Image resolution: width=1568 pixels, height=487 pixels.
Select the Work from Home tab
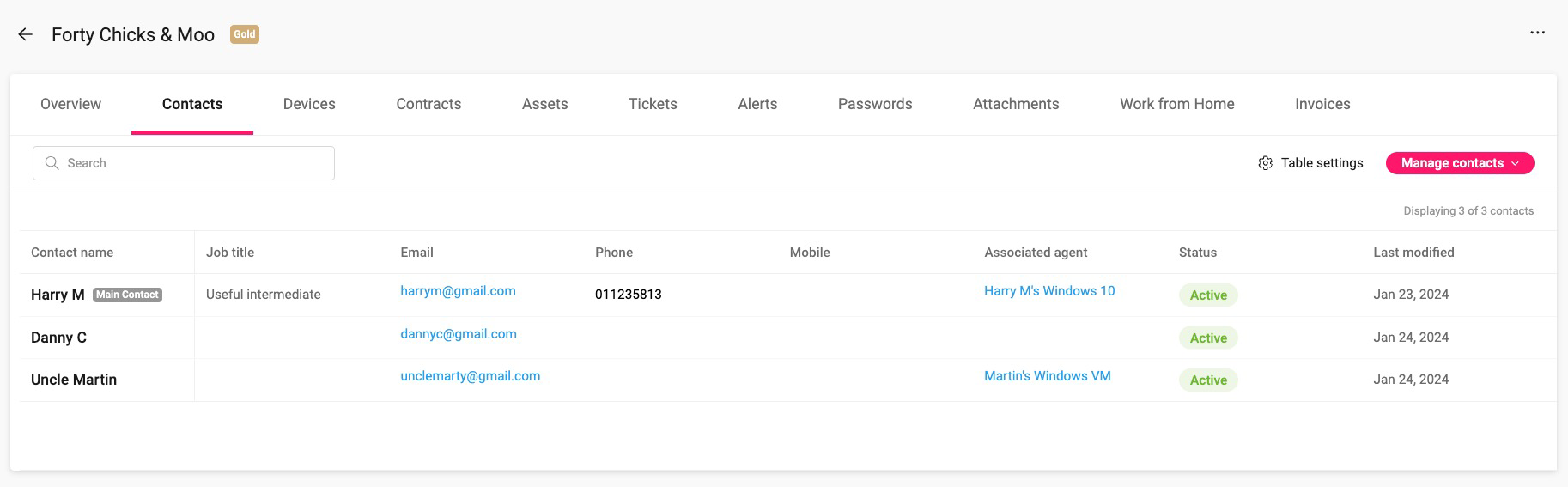[1176, 104]
